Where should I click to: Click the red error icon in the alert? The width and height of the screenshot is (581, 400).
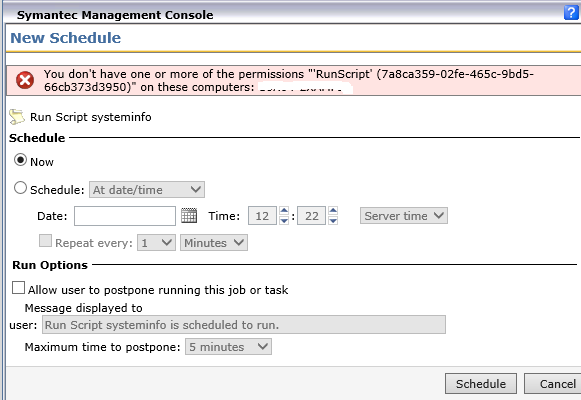click(25, 80)
